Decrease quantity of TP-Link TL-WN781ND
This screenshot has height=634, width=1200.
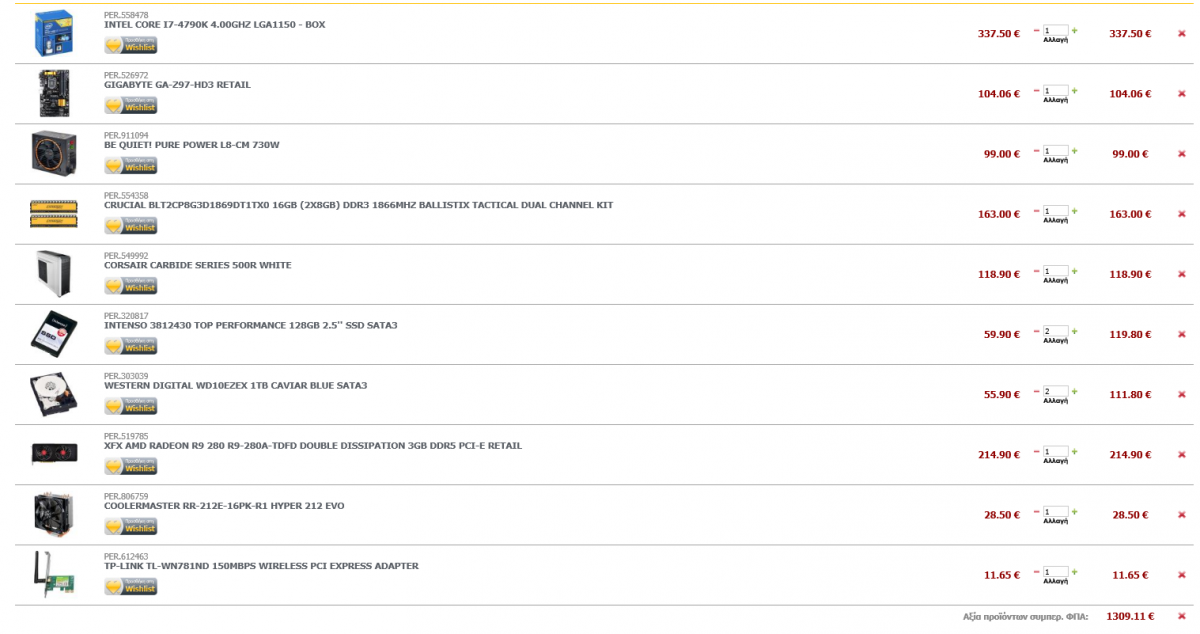1036,571
